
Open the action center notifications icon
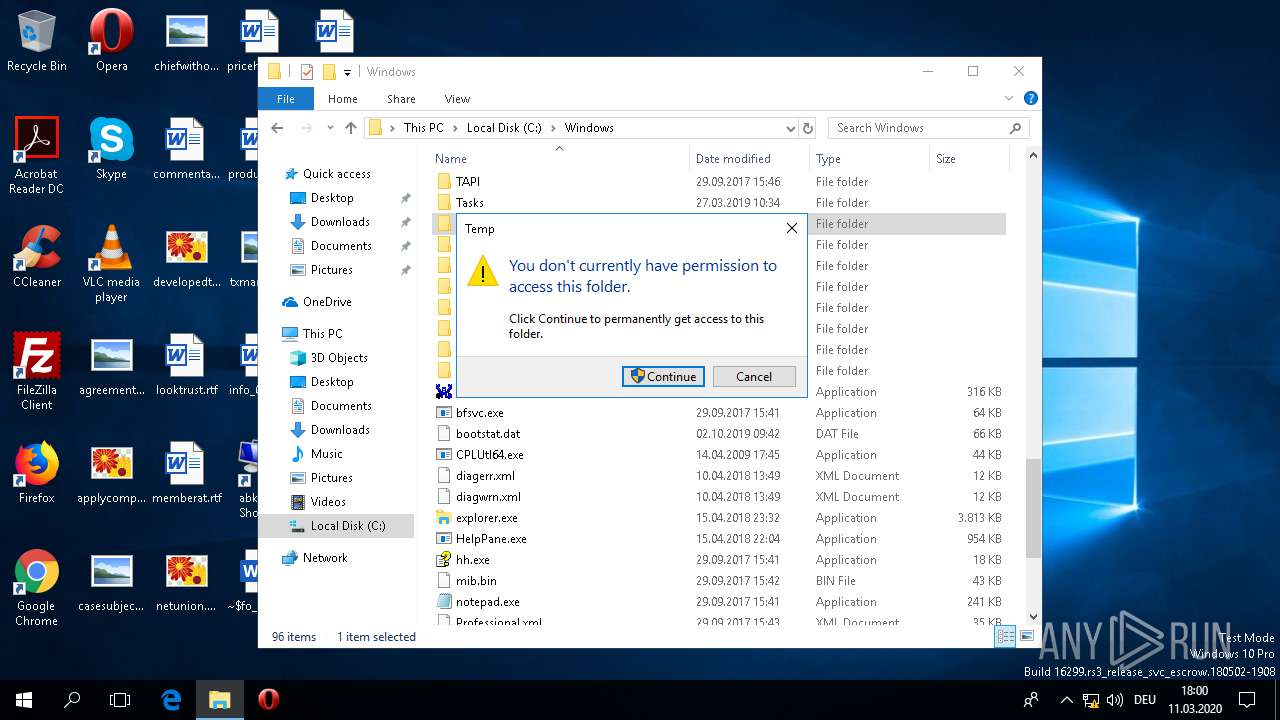tap(1248, 700)
